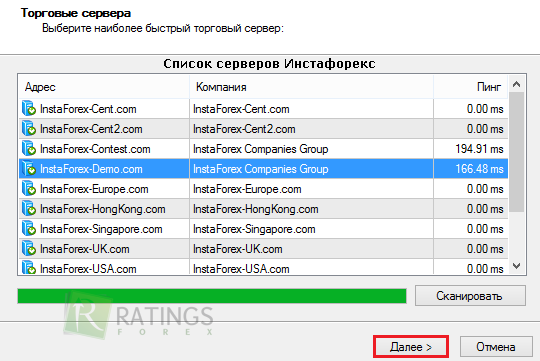This screenshot has height=361, width=540.
Task: Click server icon beside InstaForex-Demo.com
Action: point(29,168)
